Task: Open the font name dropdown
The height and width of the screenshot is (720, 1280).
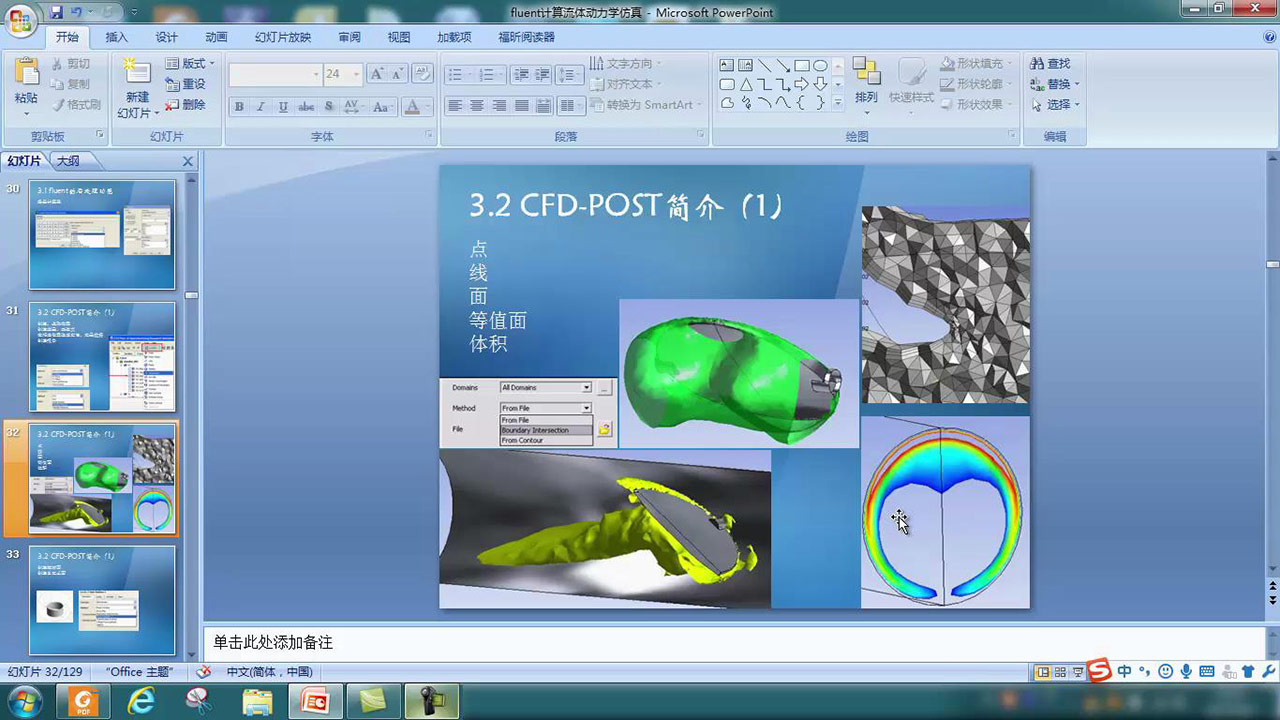Action: [316, 74]
